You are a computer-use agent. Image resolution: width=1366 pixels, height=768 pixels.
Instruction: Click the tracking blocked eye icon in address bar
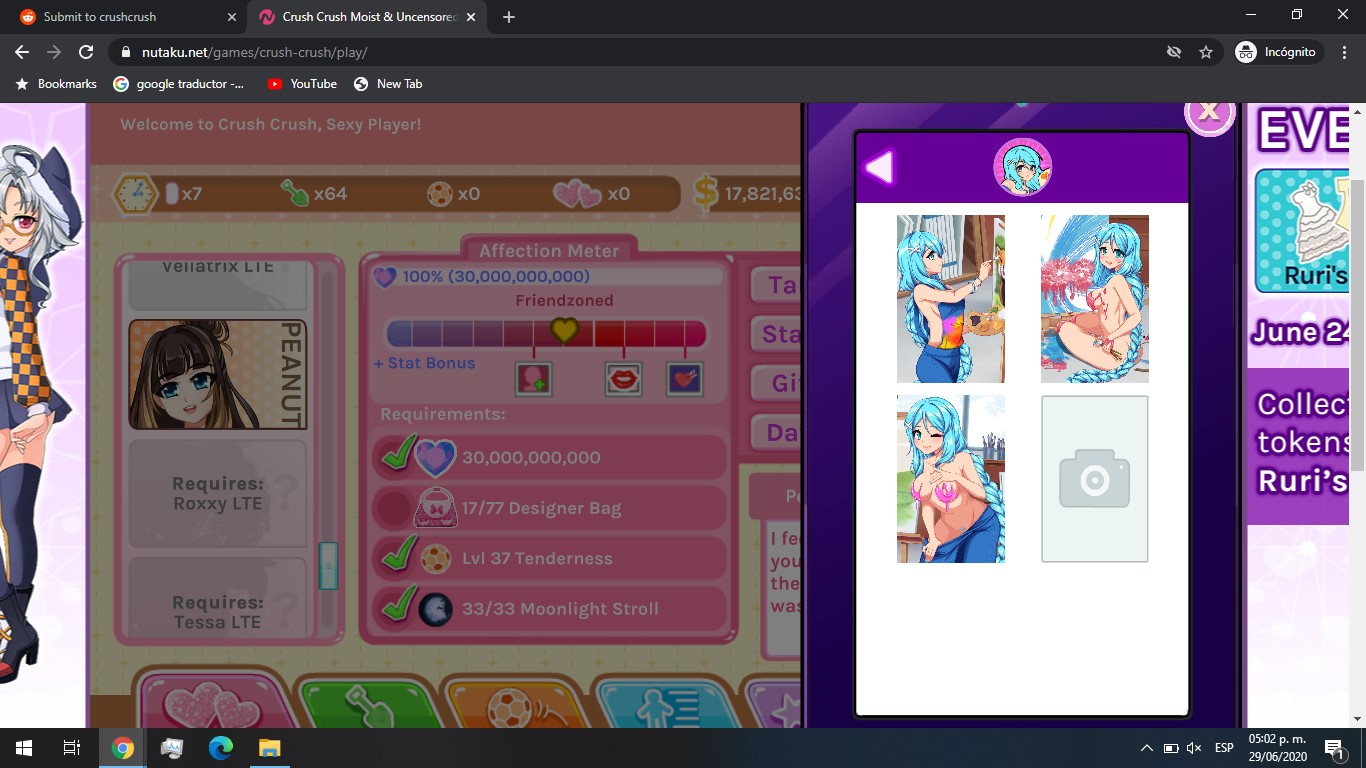pos(1174,52)
